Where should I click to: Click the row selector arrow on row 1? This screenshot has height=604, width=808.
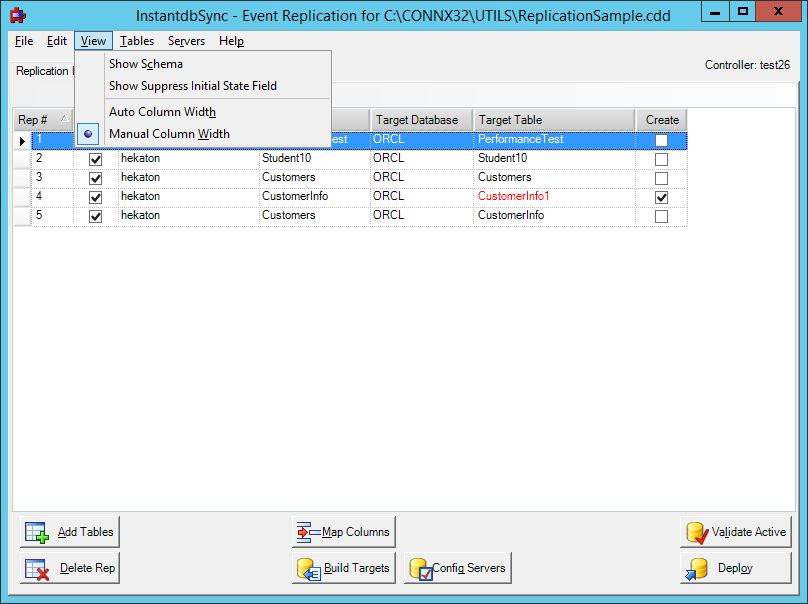[22, 140]
